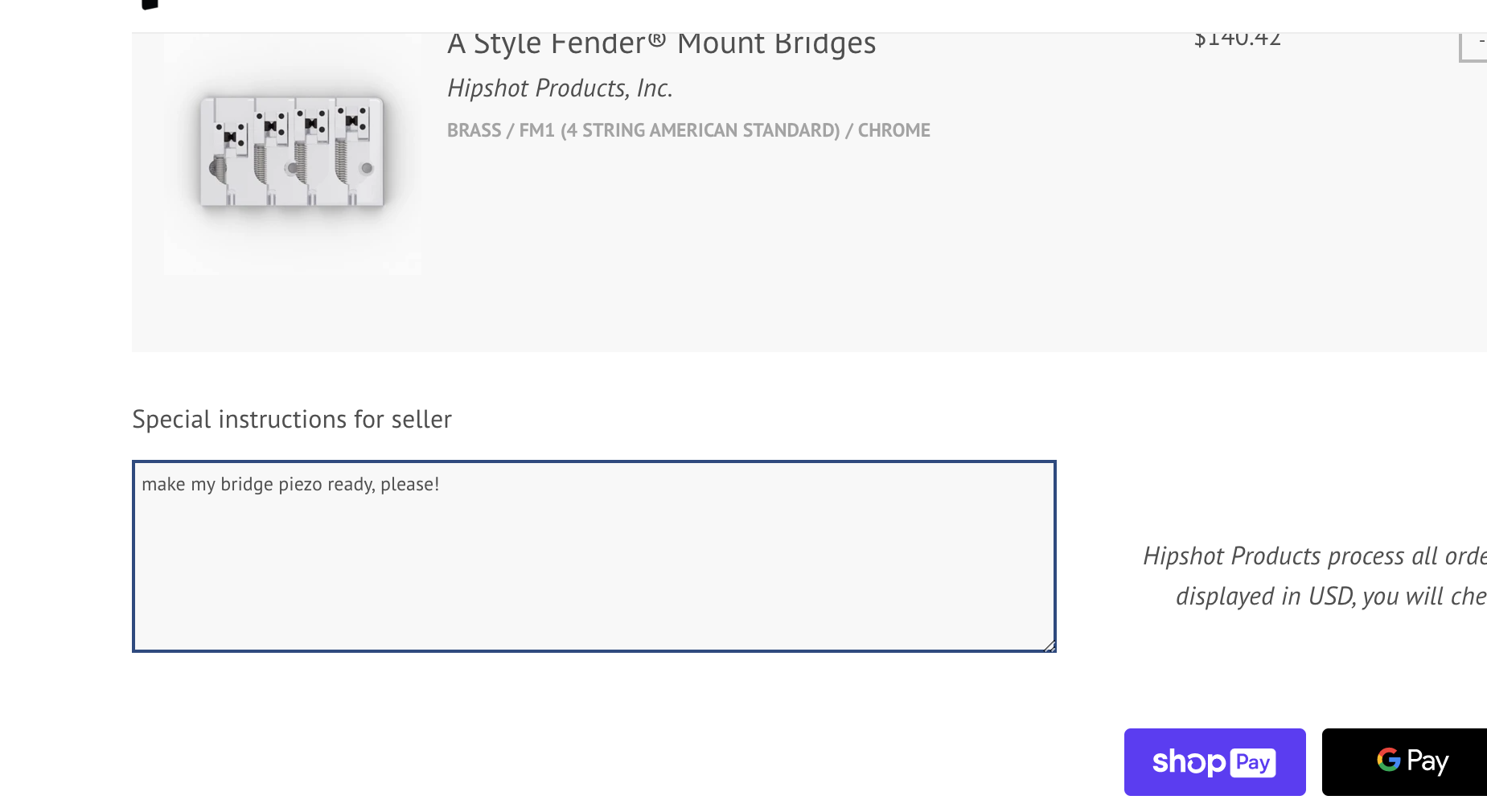Focus the special instructions text area
Viewport: 1487px width, 812px height.
point(594,563)
